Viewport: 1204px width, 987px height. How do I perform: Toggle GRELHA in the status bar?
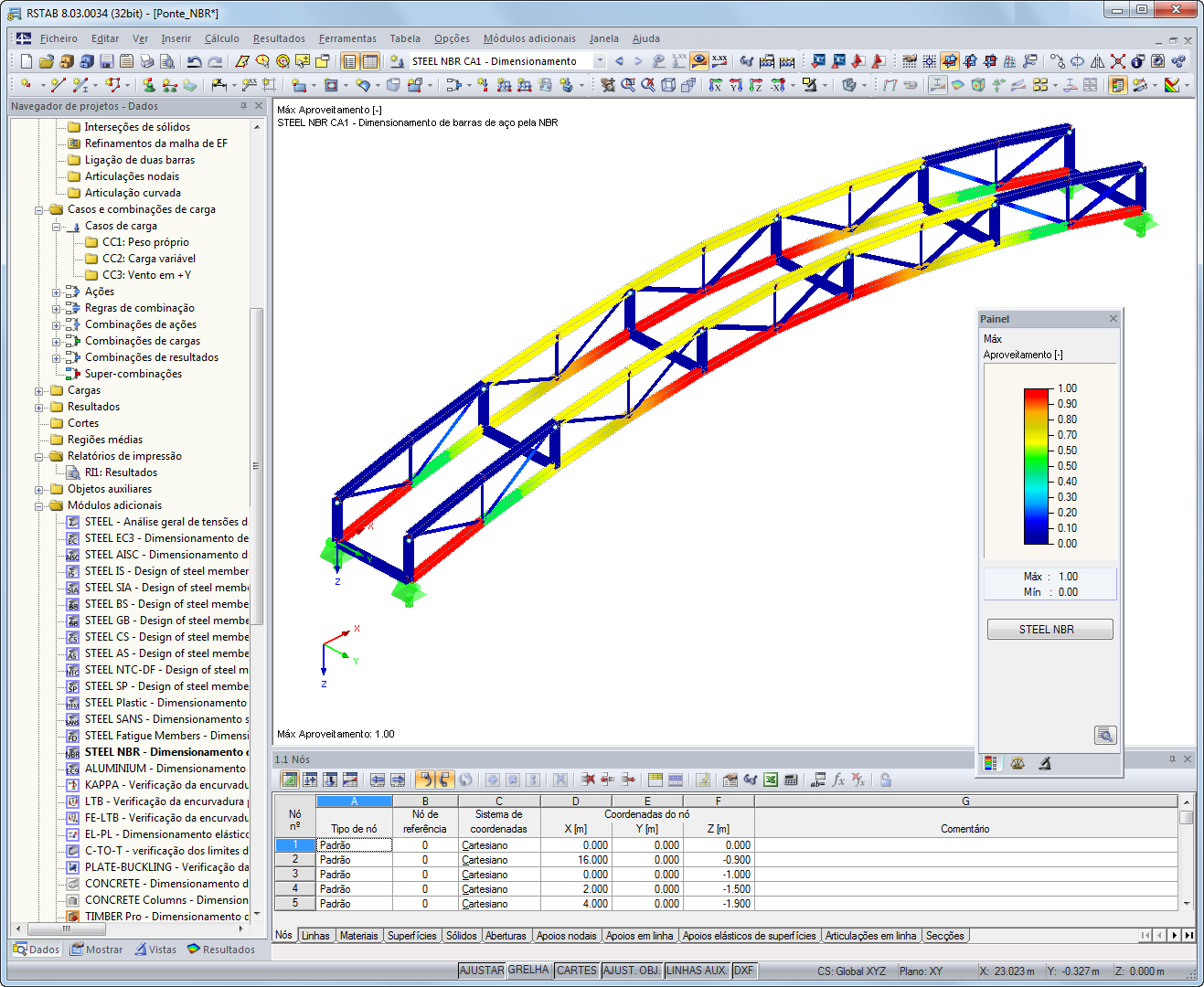(x=528, y=970)
